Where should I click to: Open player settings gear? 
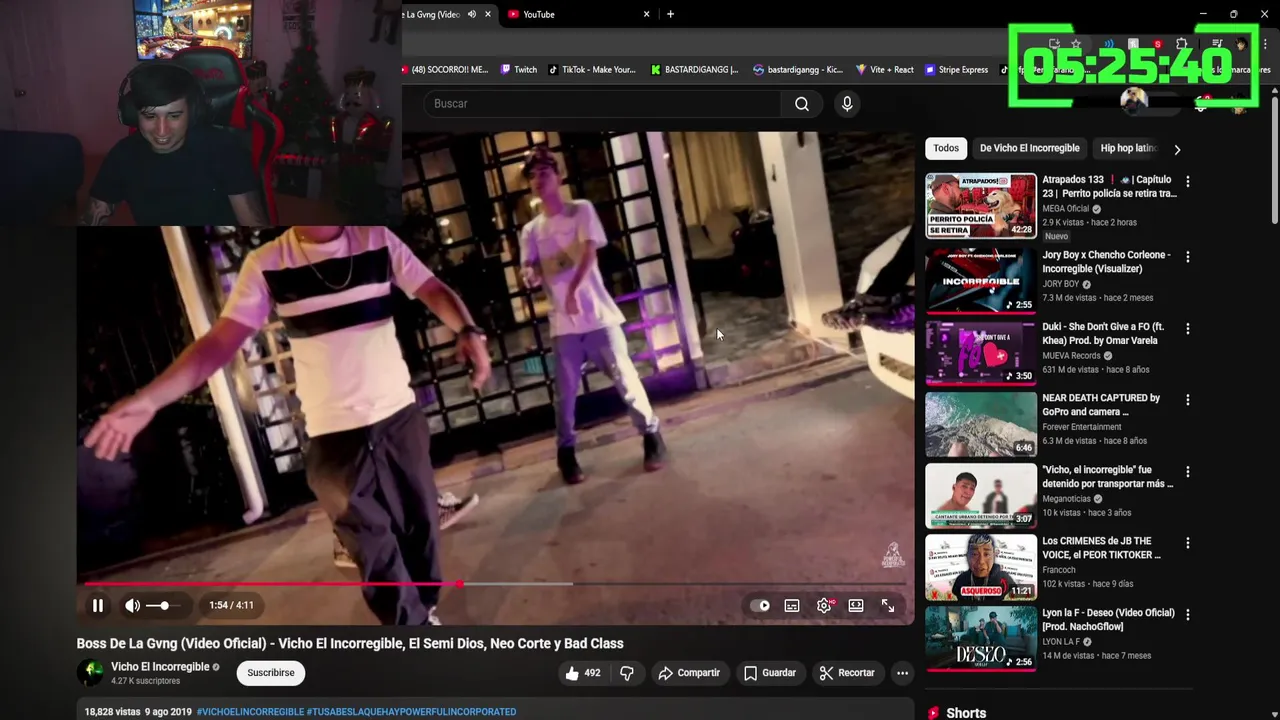click(824, 605)
